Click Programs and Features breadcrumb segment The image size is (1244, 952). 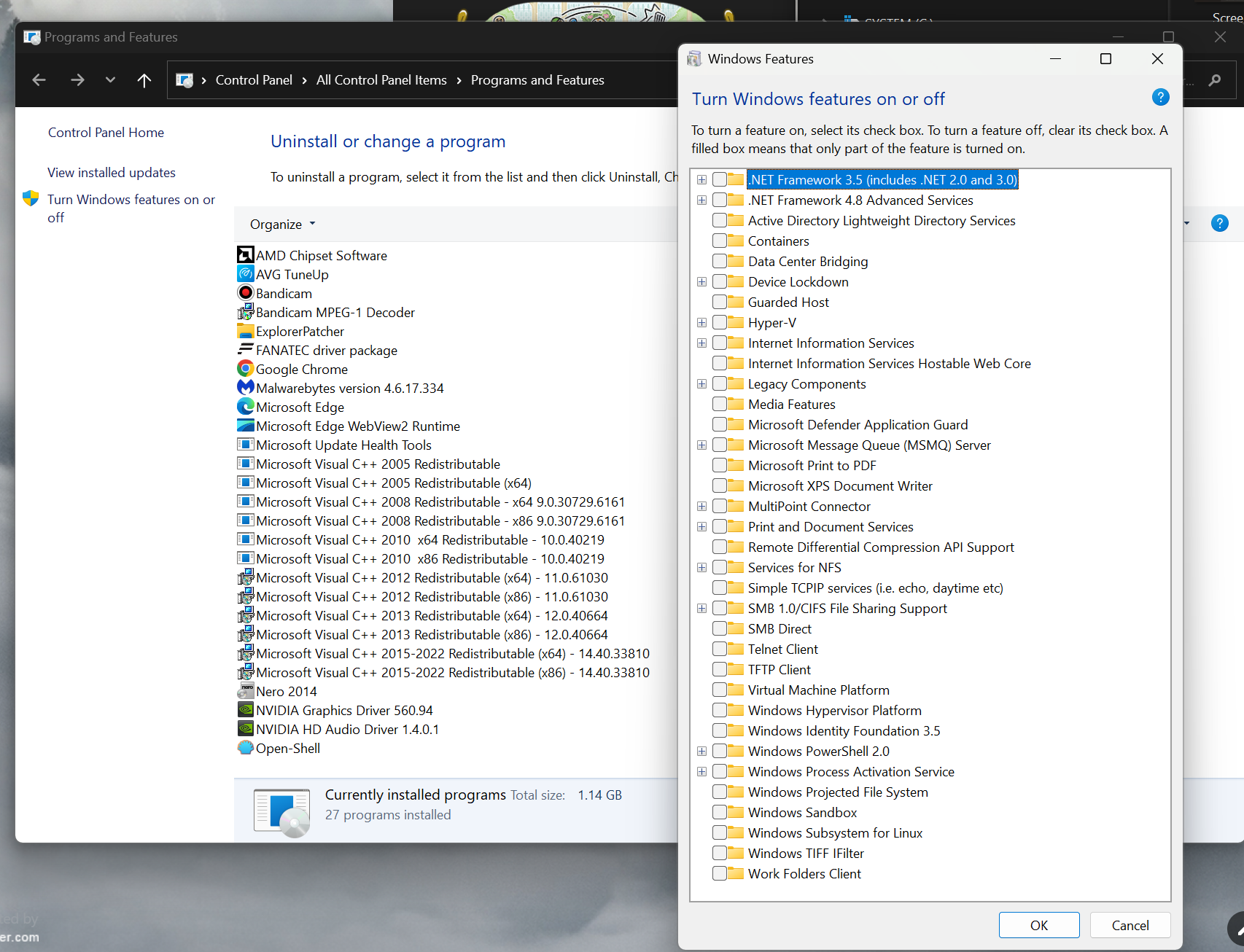(537, 80)
